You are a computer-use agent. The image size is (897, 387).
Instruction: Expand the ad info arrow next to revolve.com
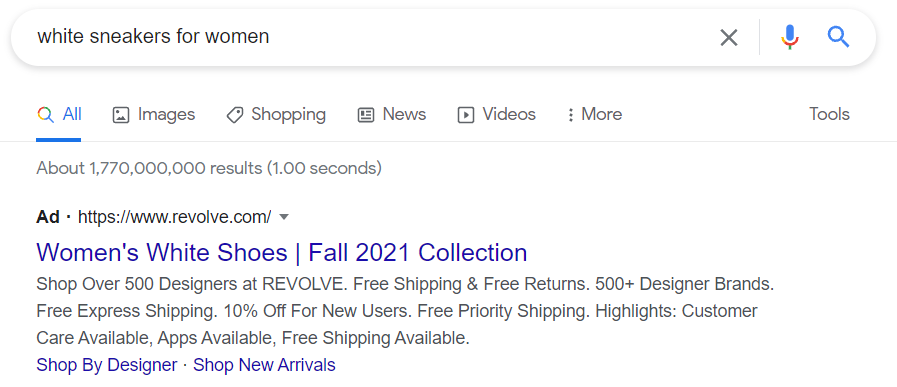pyautogui.click(x=284, y=217)
